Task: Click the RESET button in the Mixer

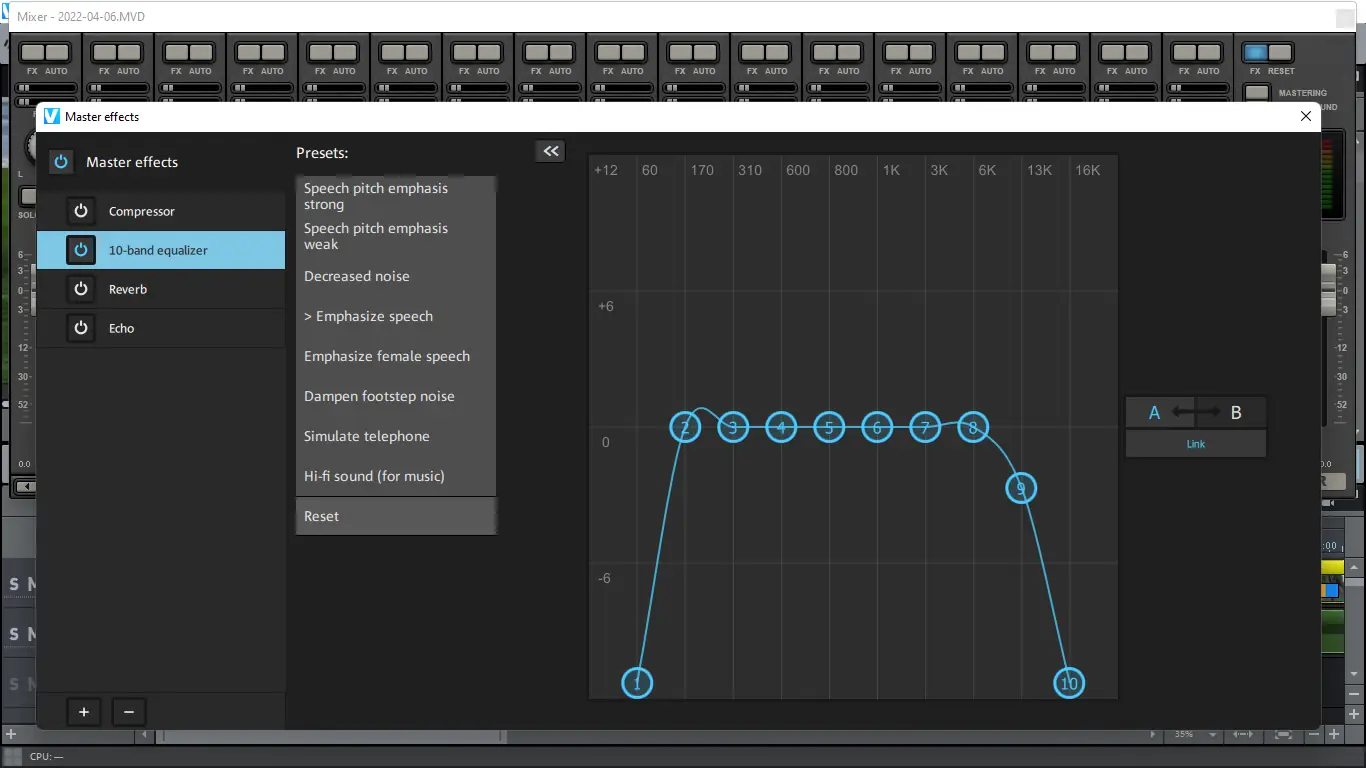Action: 1281,52
